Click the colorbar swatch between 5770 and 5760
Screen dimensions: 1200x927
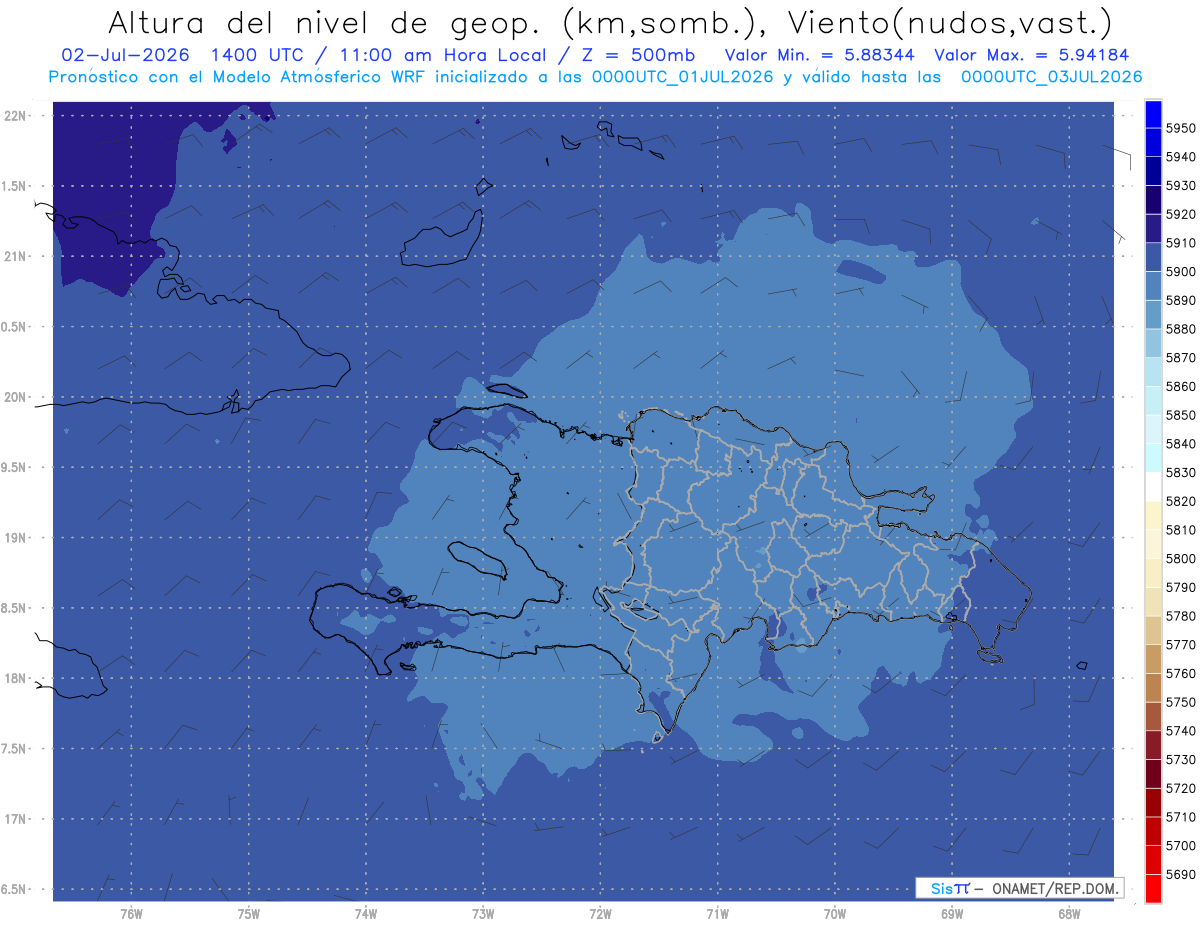pyautogui.click(x=1153, y=659)
